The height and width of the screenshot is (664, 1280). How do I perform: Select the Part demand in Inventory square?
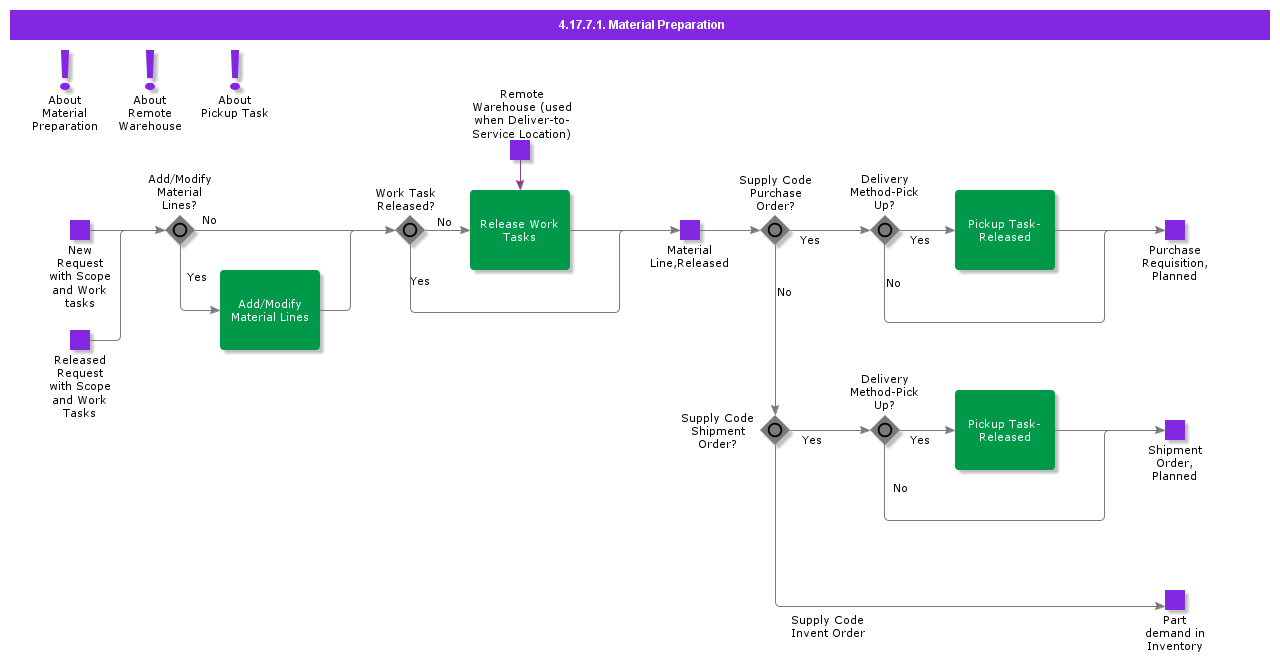click(1175, 600)
